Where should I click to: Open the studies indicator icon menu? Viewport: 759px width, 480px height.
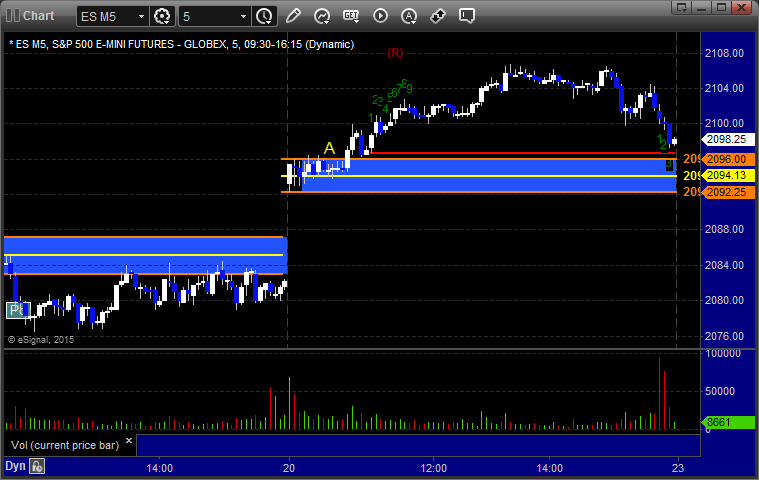pyautogui.click(x=322, y=16)
